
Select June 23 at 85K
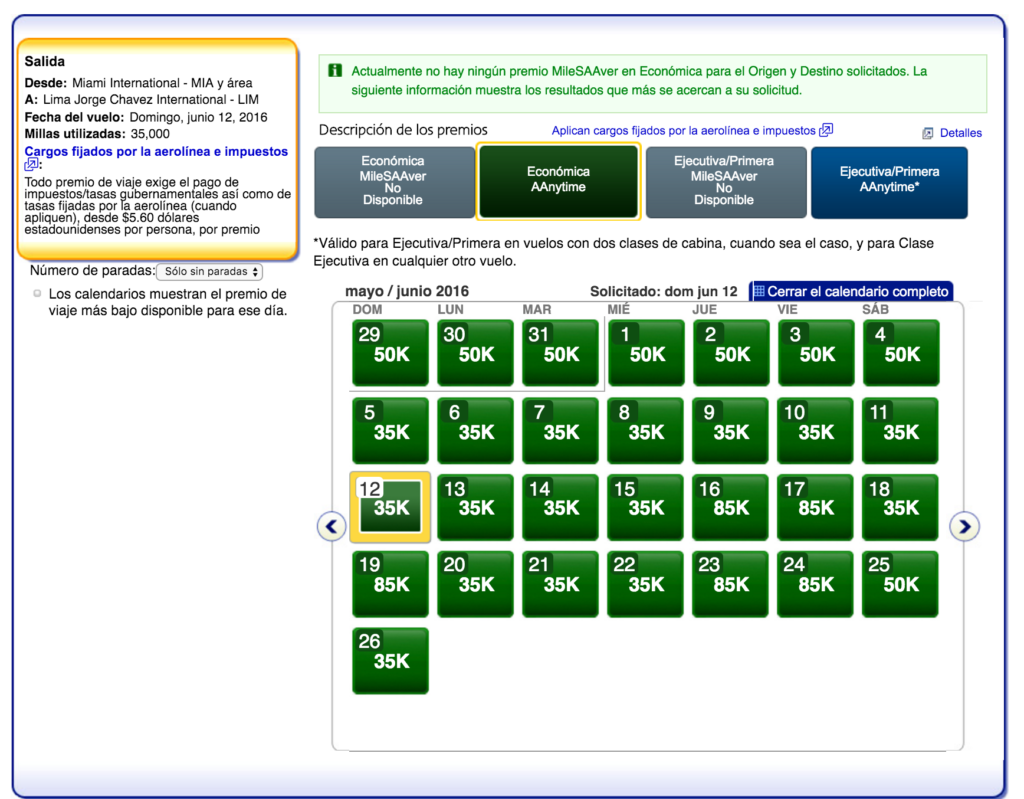click(730, 584)
